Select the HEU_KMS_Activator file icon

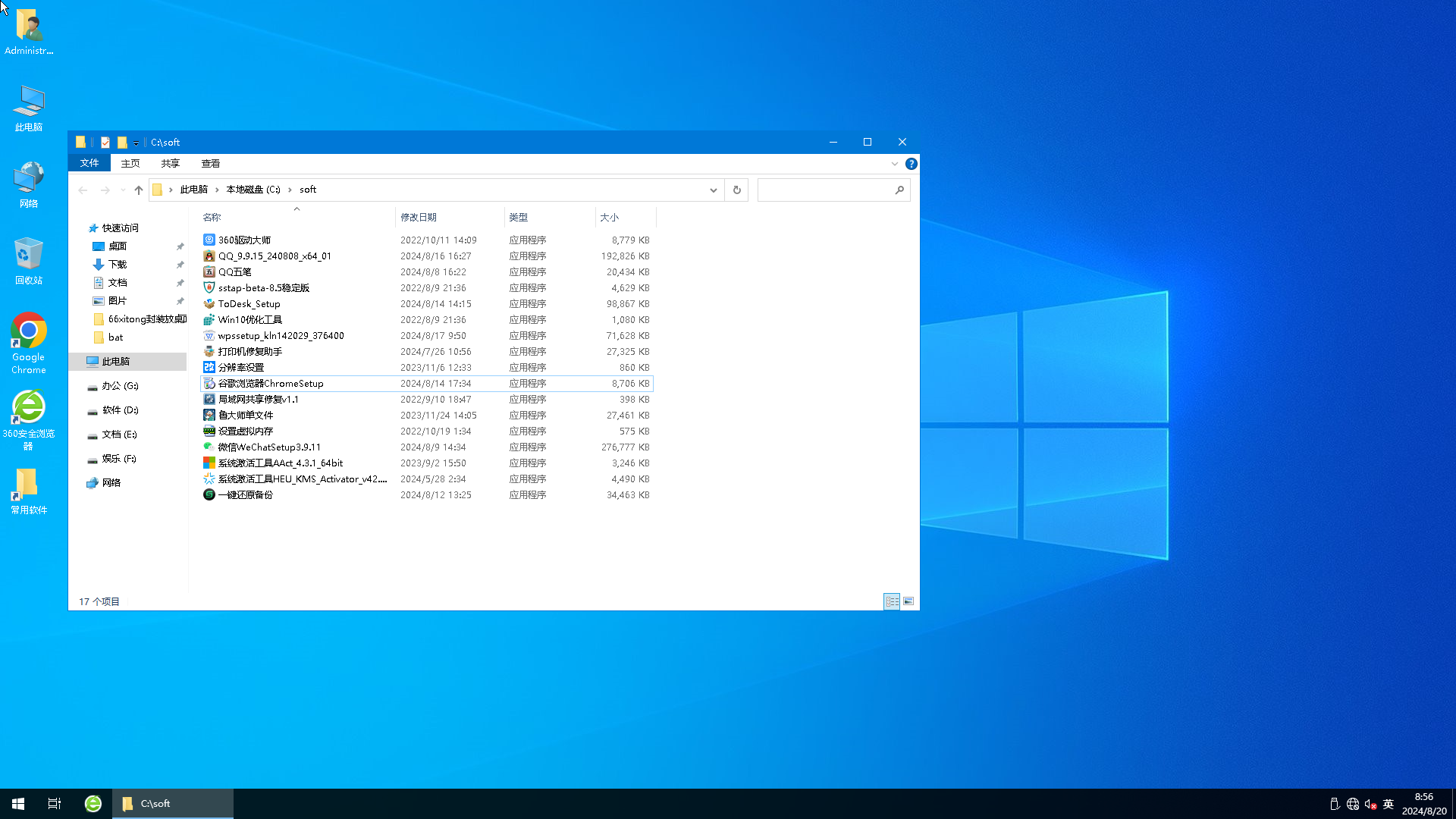pyautogui.click(x=209, y=479)
